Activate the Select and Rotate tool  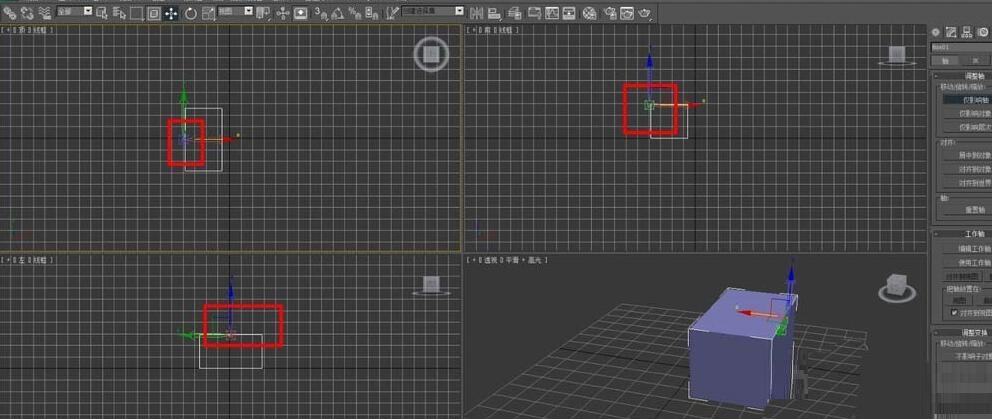(188, 13)
